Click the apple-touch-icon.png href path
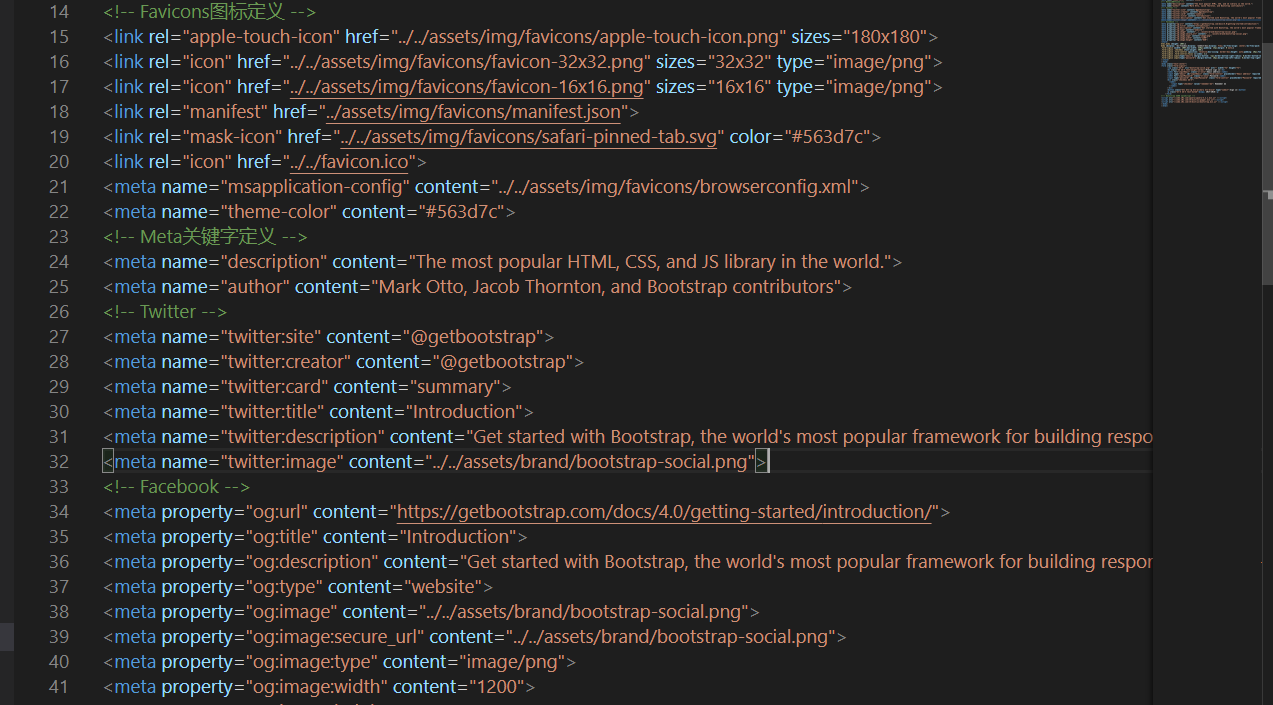The height and width of the screenshot is (705, 1273). [590, 37]
